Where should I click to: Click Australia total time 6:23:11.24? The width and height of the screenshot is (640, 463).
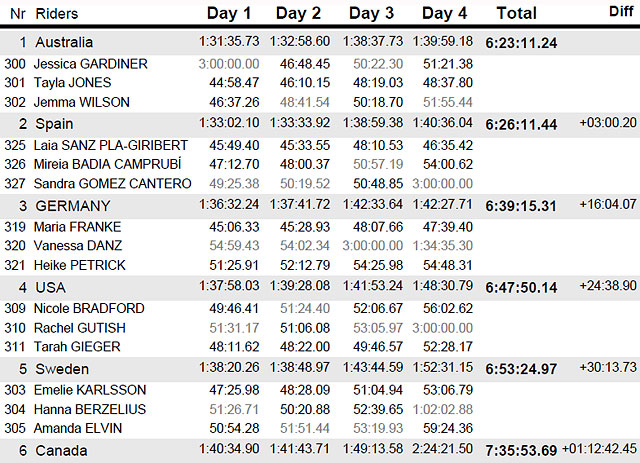coord(521,43)
